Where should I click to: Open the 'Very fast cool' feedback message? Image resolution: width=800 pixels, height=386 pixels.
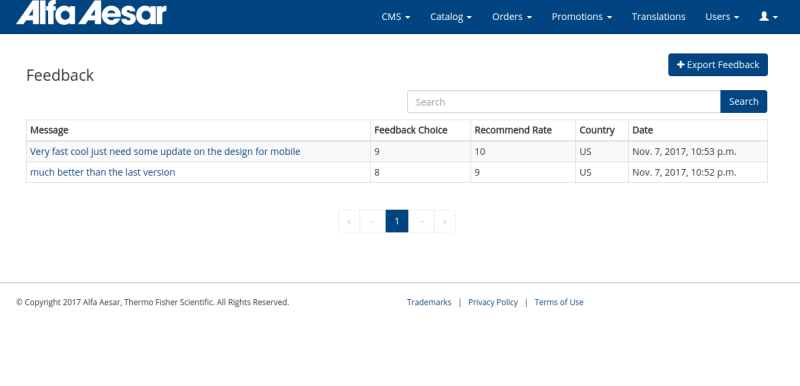(x=165, y=151)
